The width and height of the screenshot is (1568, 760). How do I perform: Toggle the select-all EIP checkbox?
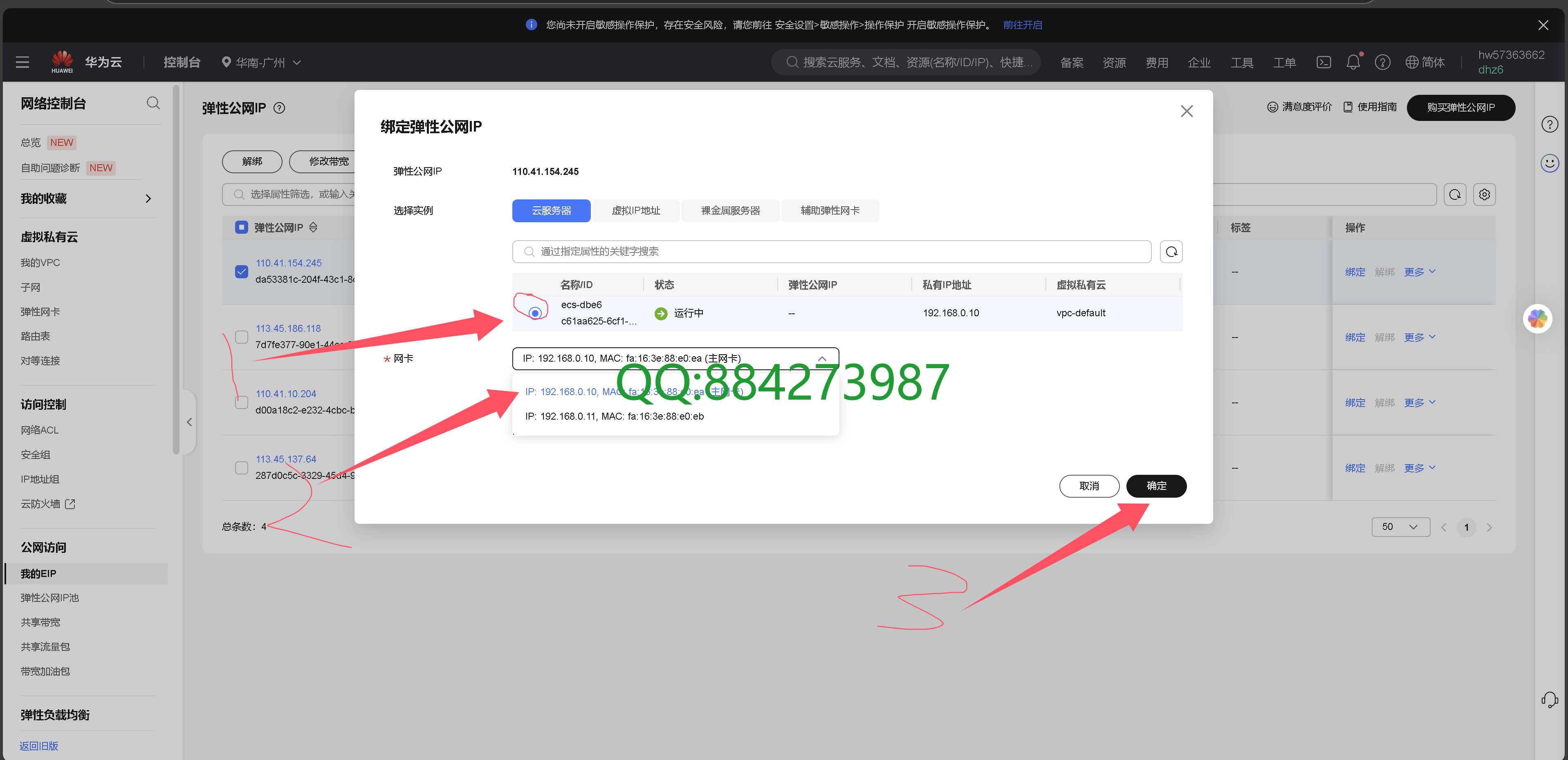coord(241,227)
